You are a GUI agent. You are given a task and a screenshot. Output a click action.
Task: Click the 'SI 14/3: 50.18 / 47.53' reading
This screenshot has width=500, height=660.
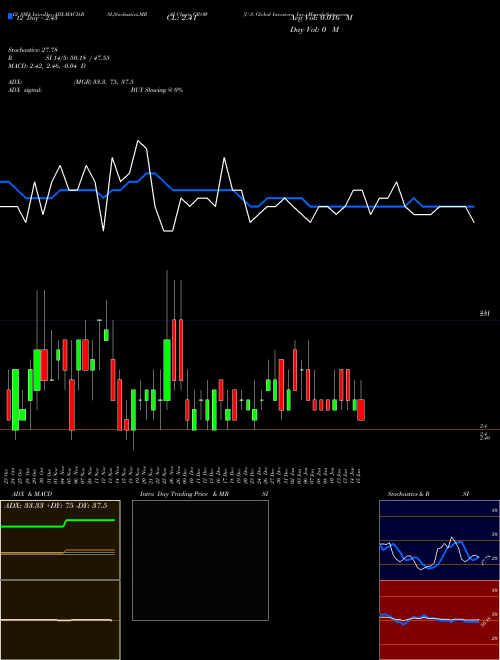[77, 58]
